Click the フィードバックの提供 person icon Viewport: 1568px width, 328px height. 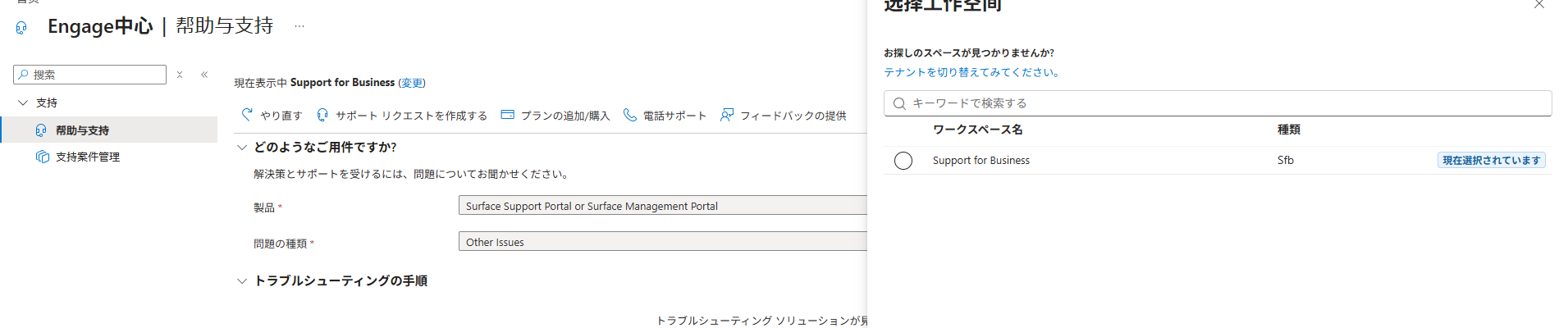click(727, 115)
